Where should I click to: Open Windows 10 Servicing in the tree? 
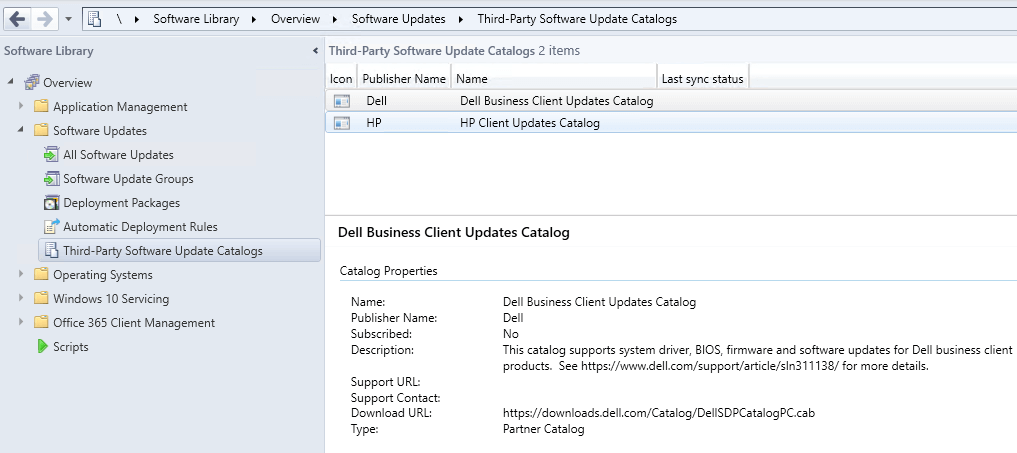(111, 299)
